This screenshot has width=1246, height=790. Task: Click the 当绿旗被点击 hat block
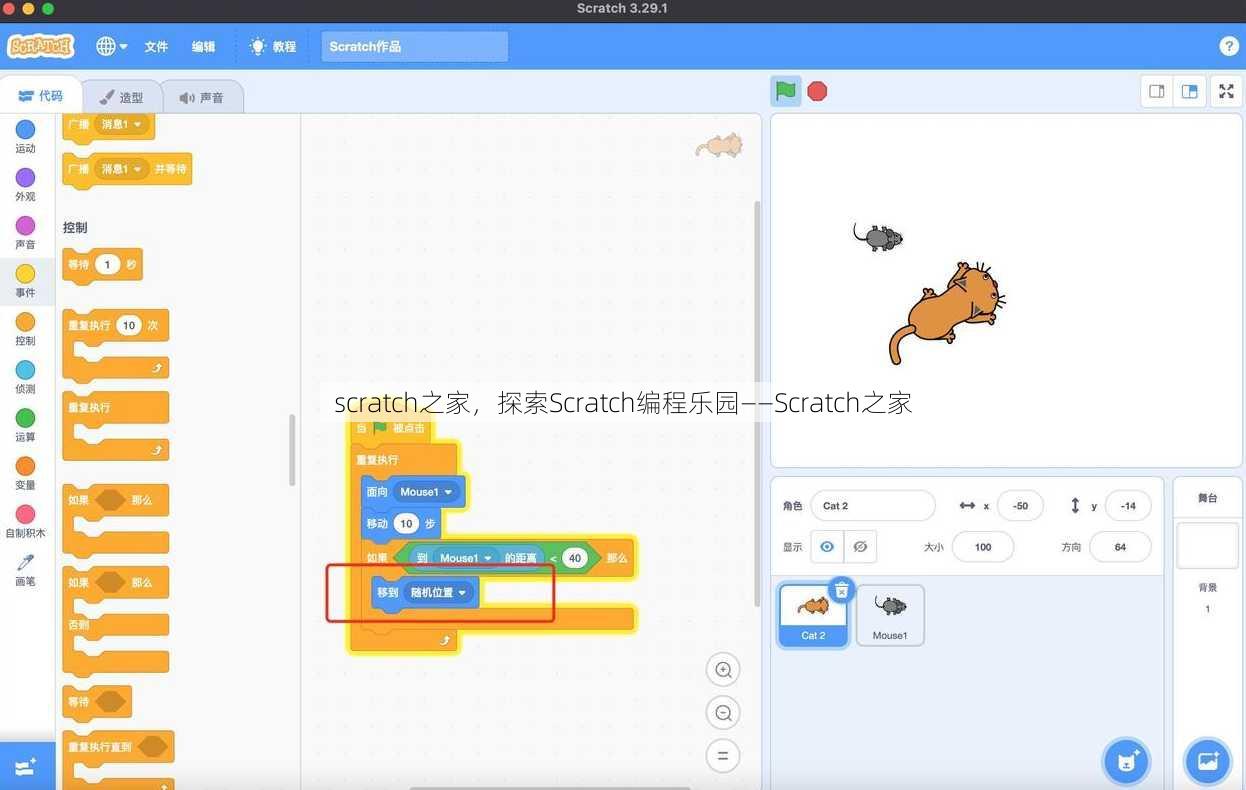pyautogui.click(x=392, y=428)
